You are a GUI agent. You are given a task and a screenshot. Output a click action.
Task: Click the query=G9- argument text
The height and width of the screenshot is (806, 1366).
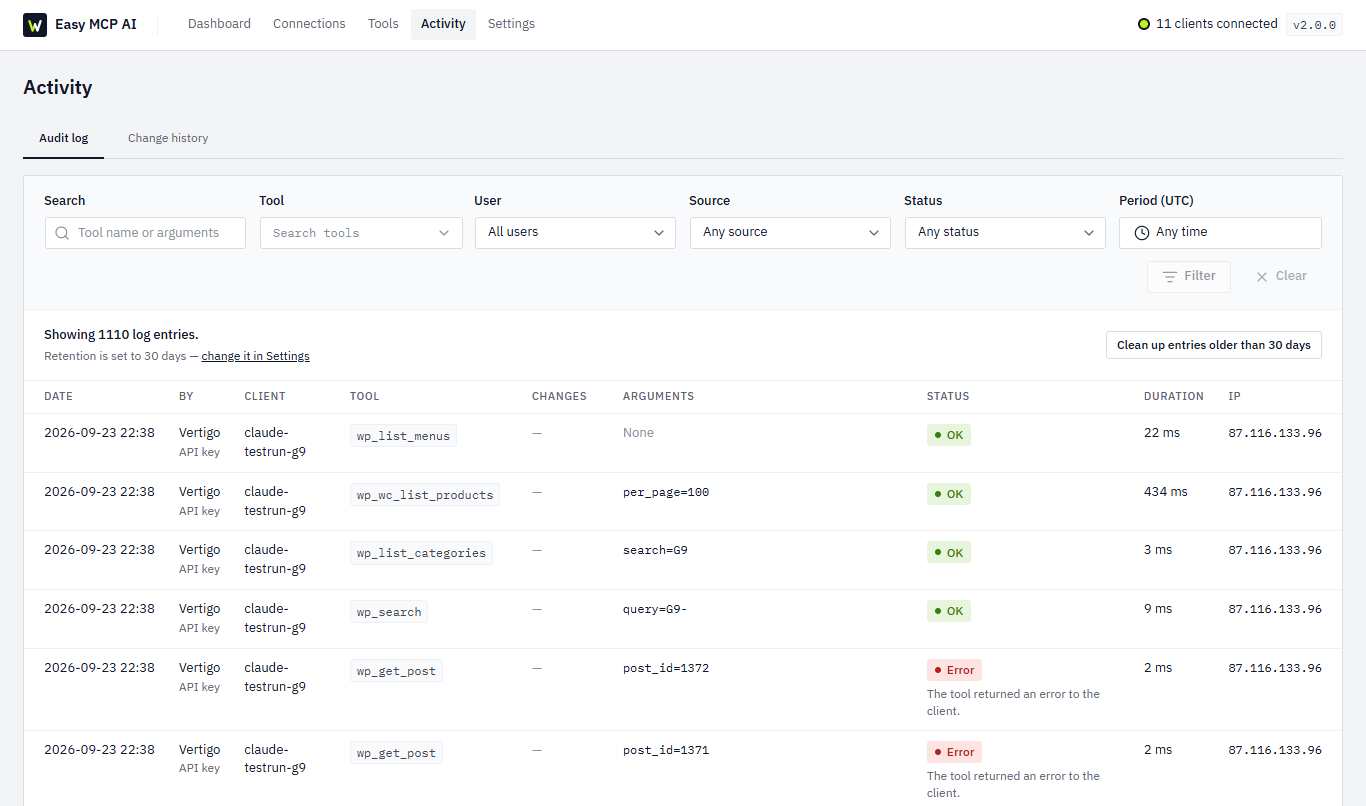[655, 609]
